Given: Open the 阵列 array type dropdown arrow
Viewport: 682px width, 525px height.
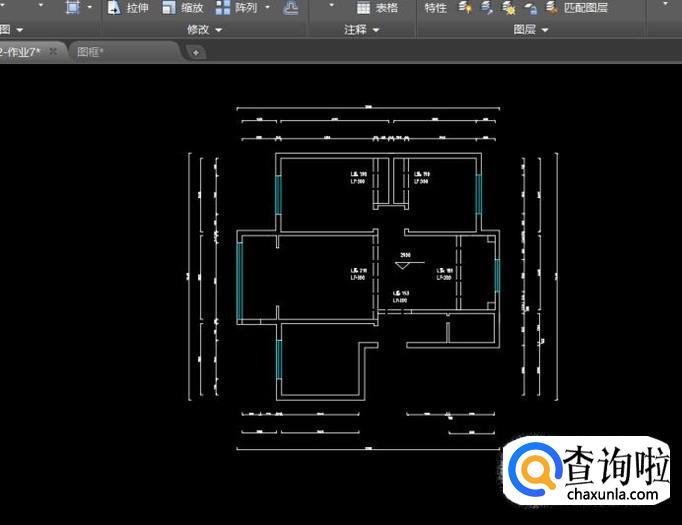Looking at the screenshot, I should (x=267, y=7).
